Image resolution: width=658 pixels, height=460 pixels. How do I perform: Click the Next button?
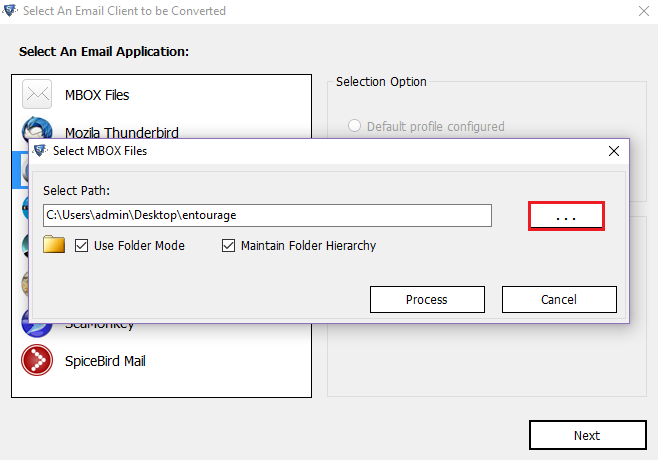pos(588,435)
